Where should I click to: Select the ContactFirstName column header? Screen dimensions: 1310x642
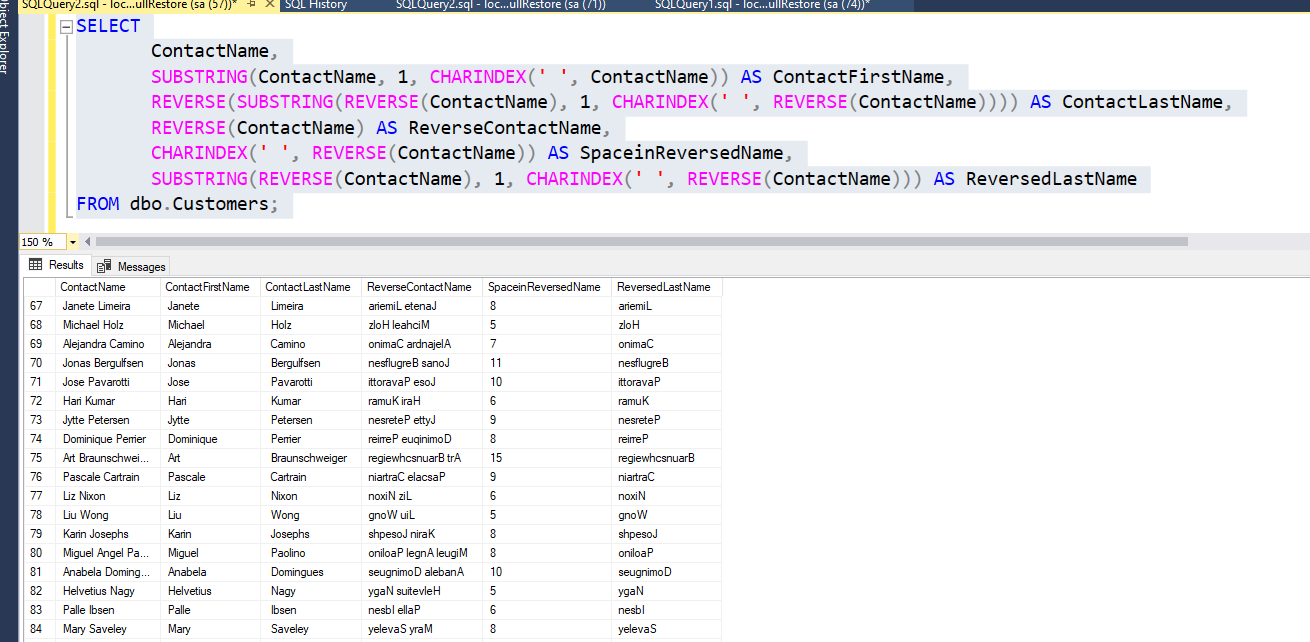[x=210, y=287]
